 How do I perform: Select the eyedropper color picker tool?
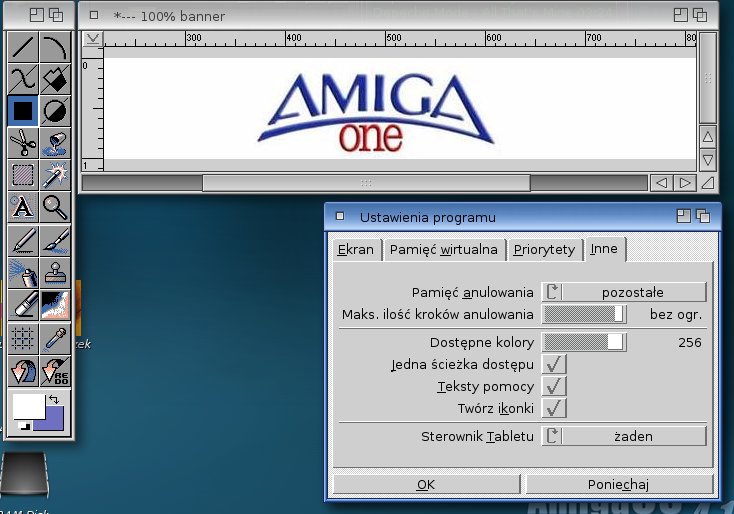pyautogui.click(x=55, y=338)
